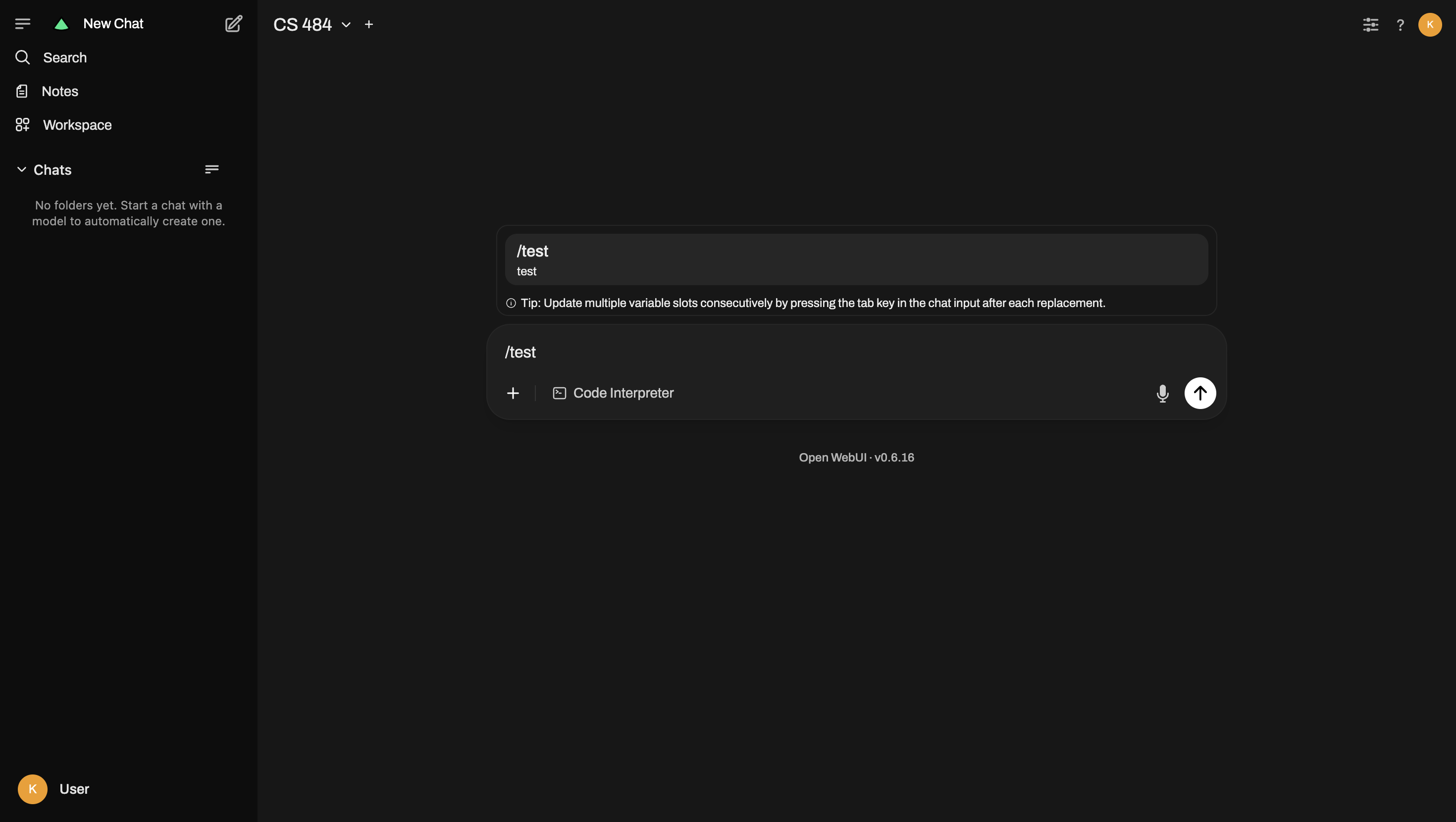Open Search in the sidebar
The width and height of the screenshot is (1456, 822).
(x=64, y=57)
